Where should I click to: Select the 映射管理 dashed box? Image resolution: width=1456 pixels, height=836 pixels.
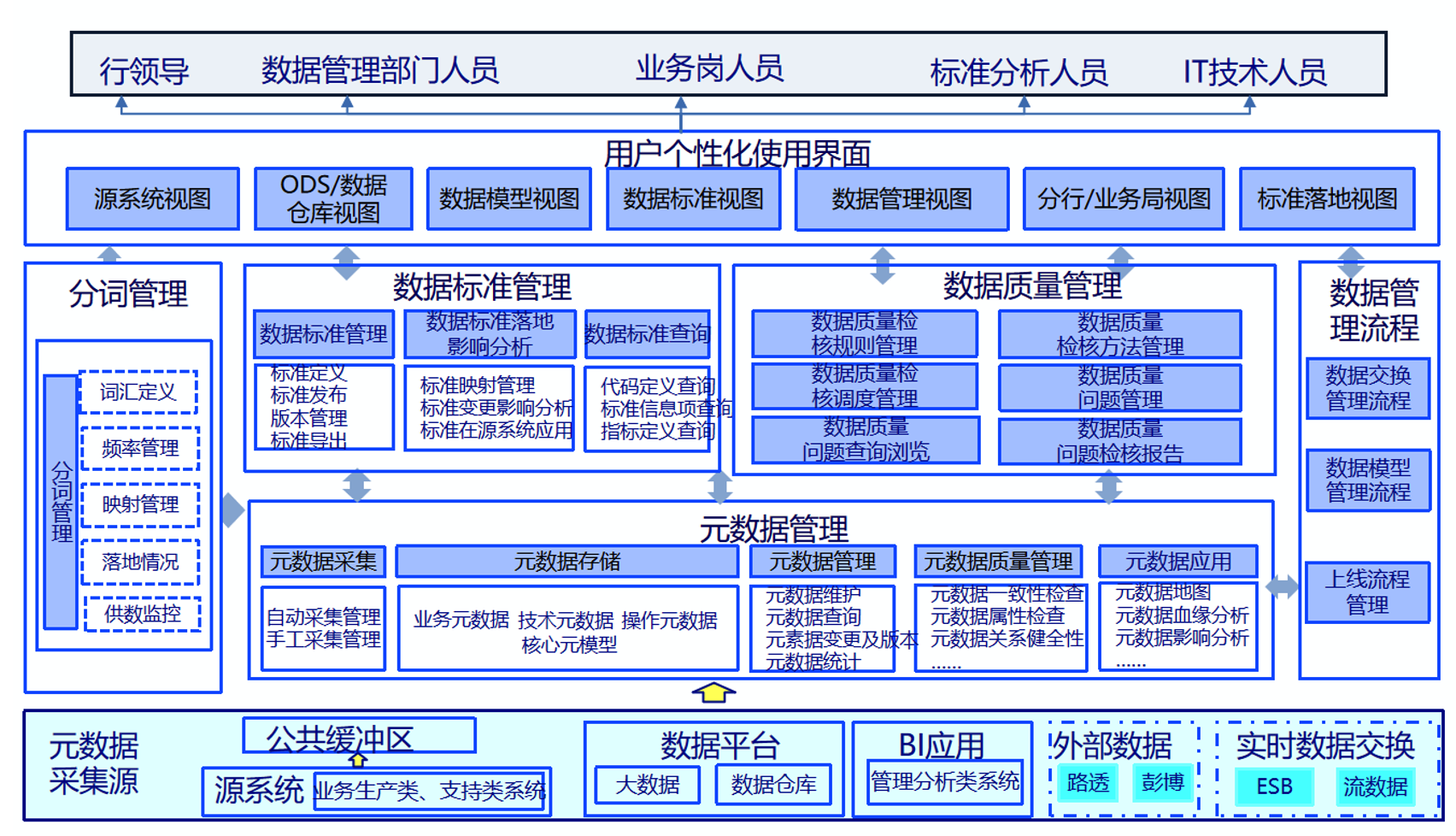point(140,505)
